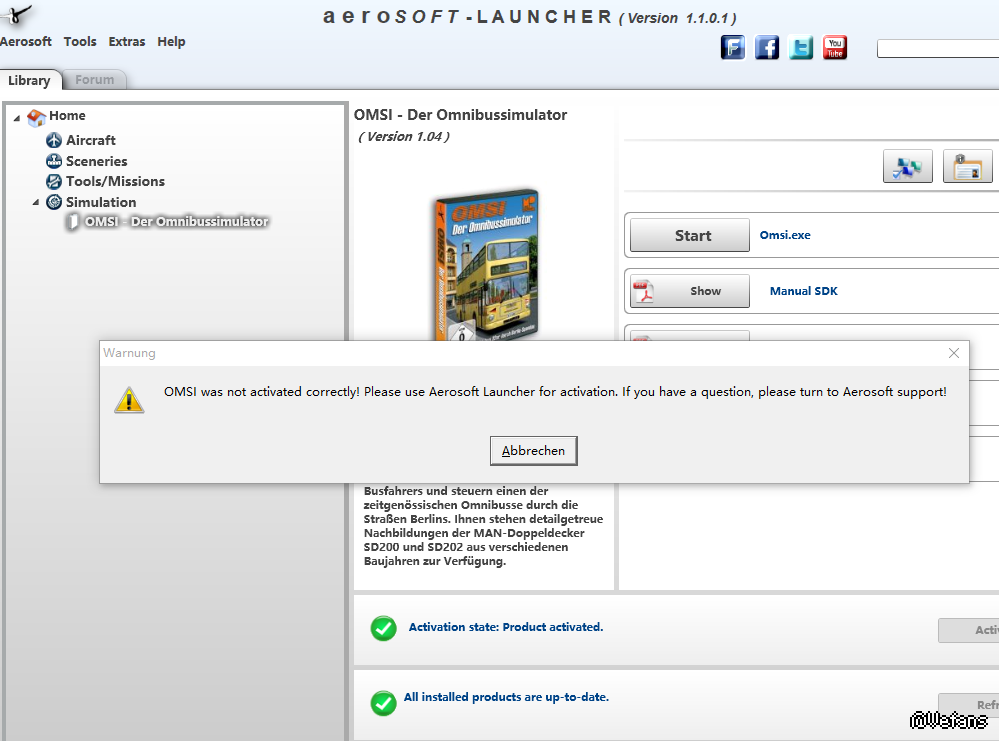Click 'All installed products are up-to-date.' text
This screenshot has width=999, height=741.
click(x=506, y=697)
